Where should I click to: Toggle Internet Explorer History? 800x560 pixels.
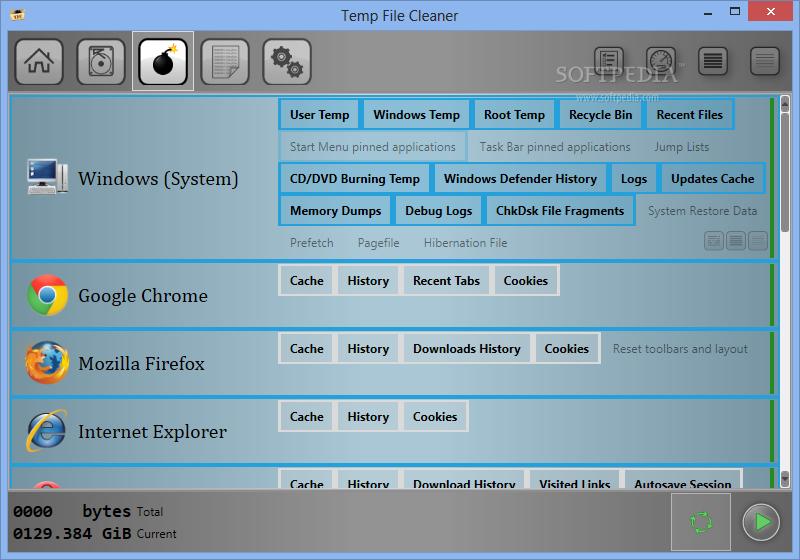pos(368,416)
